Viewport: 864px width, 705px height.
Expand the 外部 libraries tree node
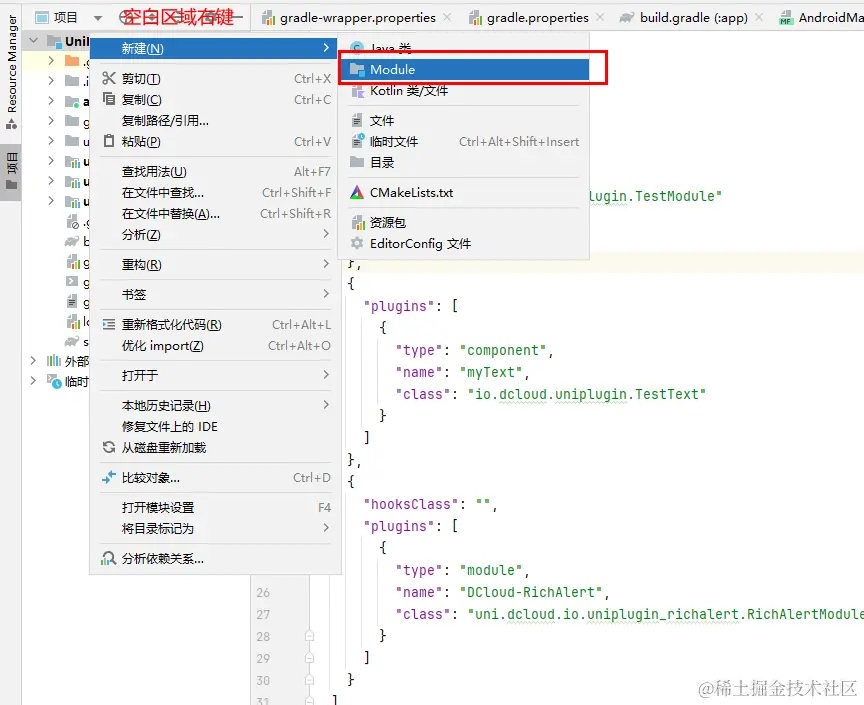pyautogui.click(x=33, y=361)
